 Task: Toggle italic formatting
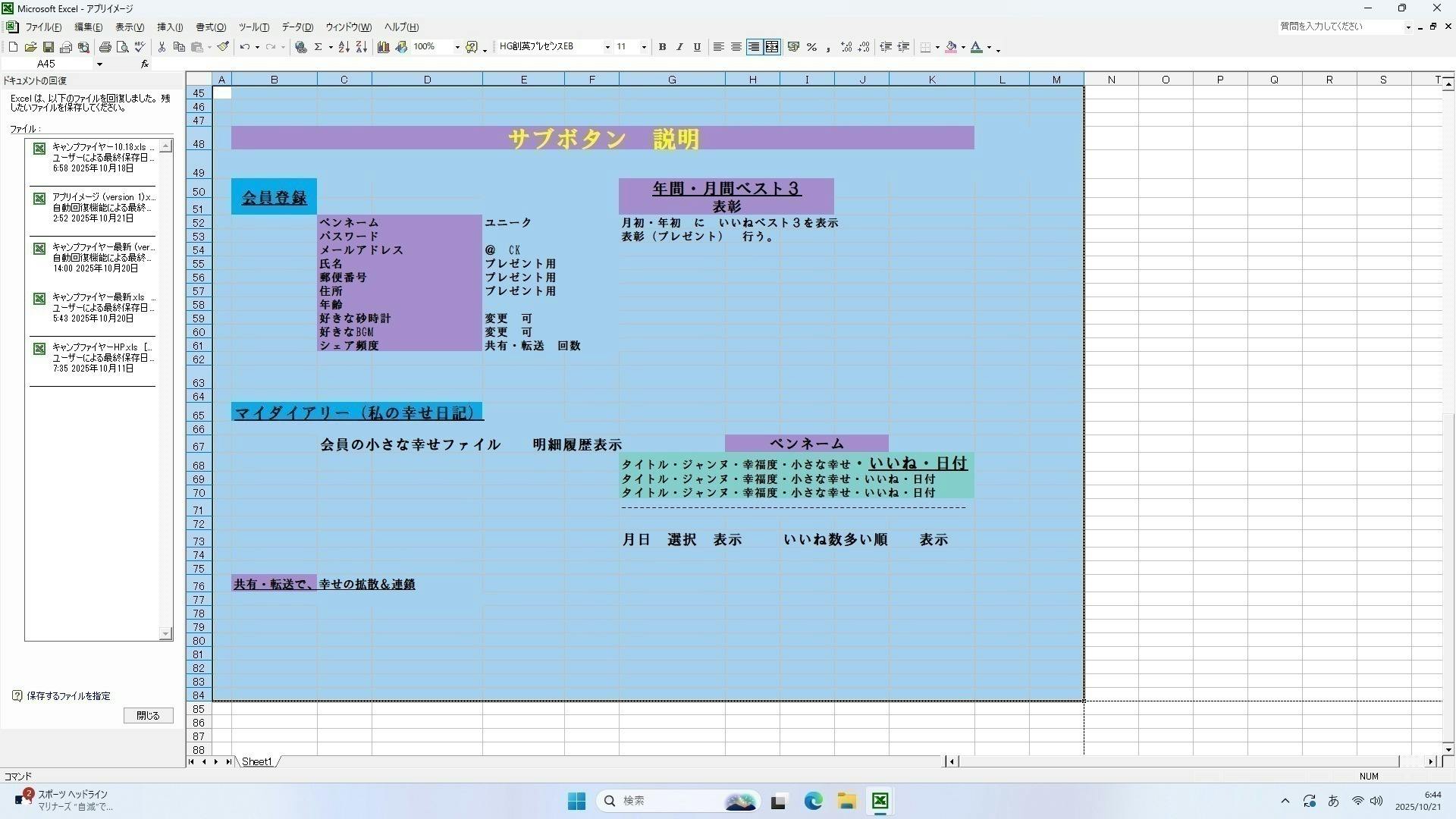point(679,47)
